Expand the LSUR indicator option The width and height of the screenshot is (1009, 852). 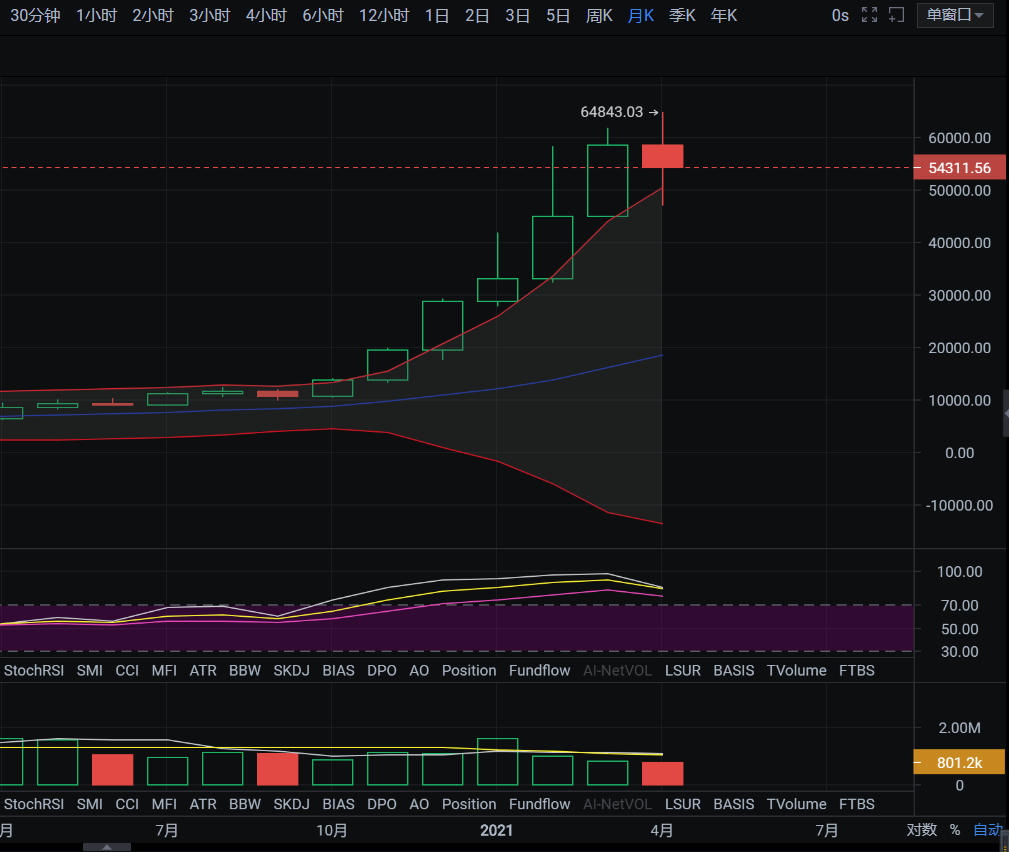[683, 670]
